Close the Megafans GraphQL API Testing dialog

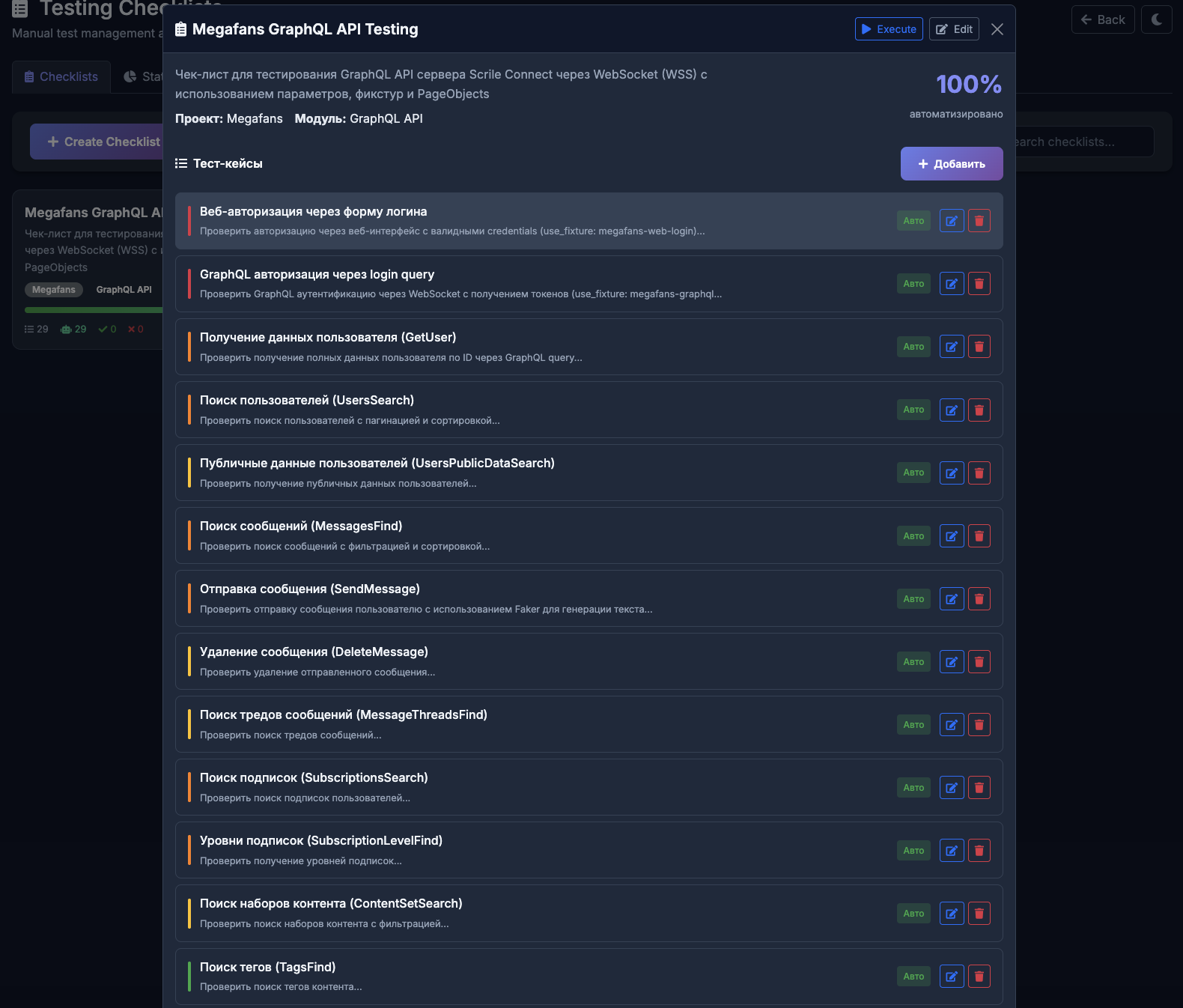pos(997,29)
